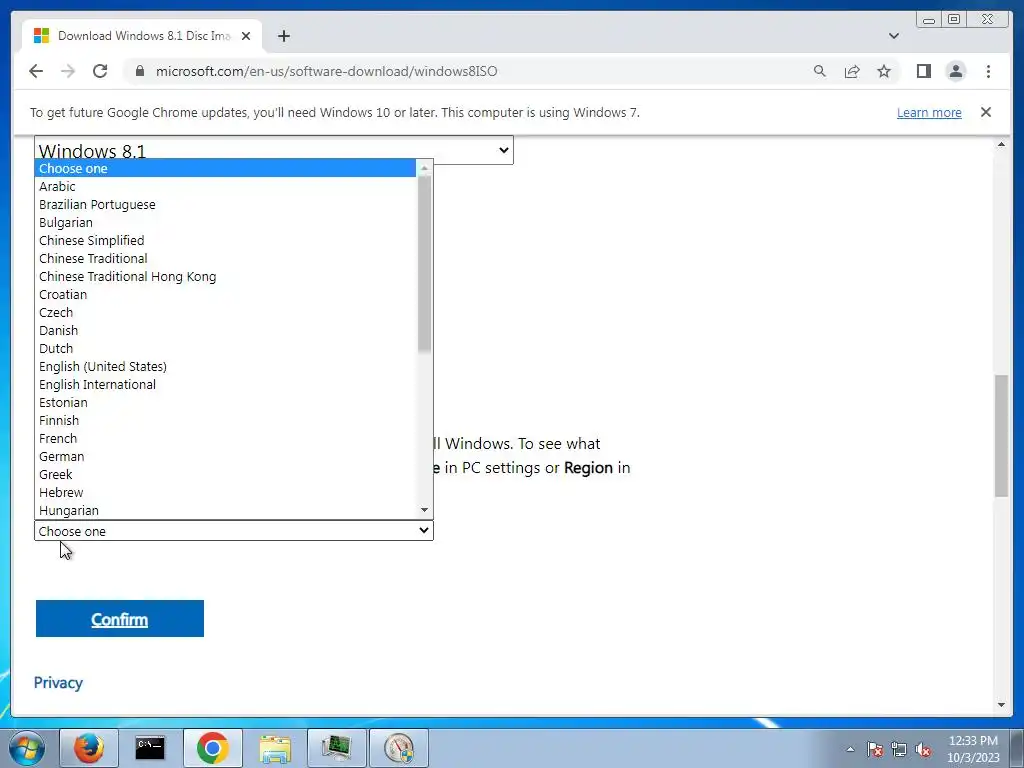Open Action Center flag icon
Screen dimensions: 1024x768
click(875, 749)
